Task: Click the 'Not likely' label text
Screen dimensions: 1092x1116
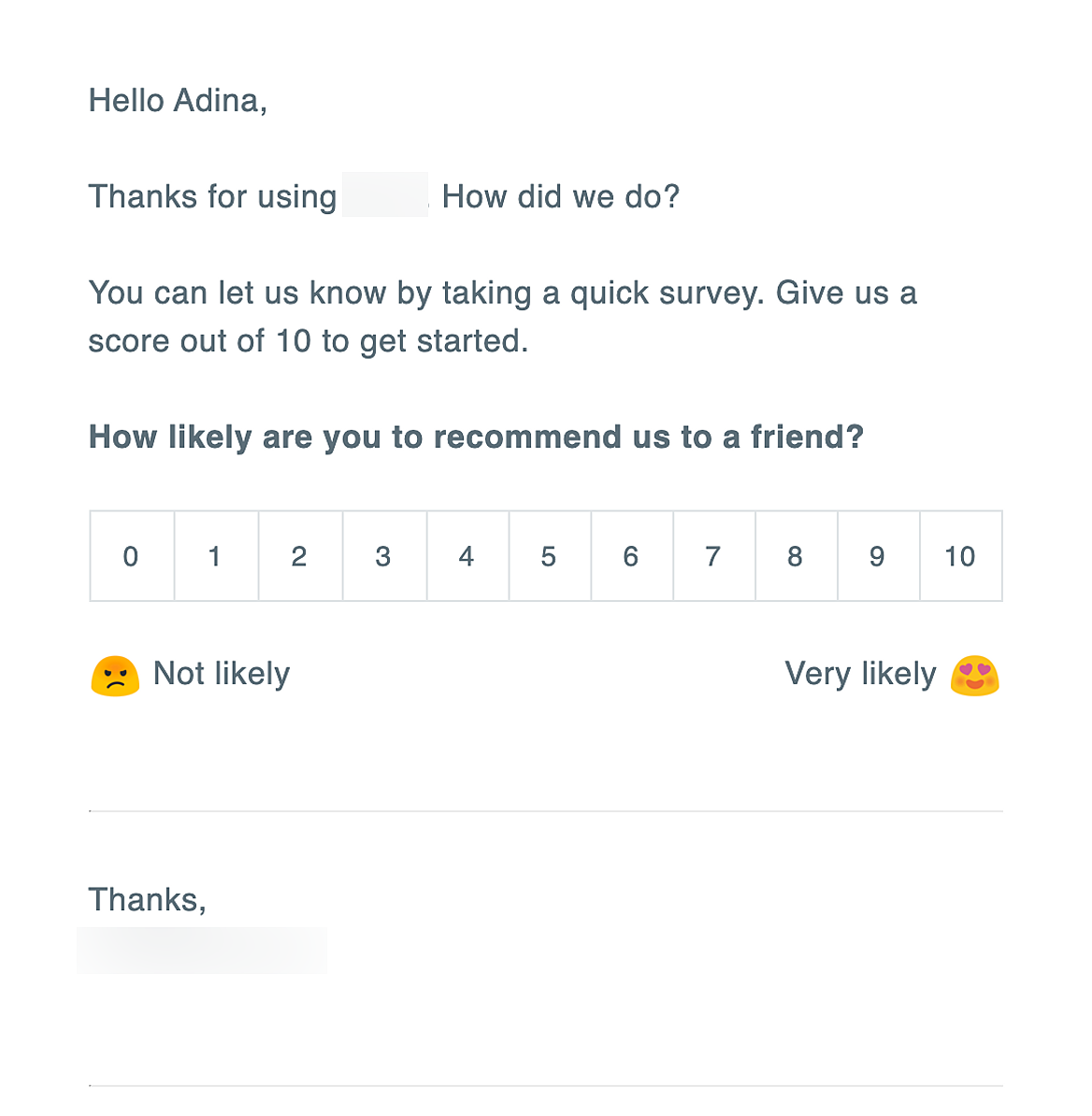Action: (x=223, y=674)
